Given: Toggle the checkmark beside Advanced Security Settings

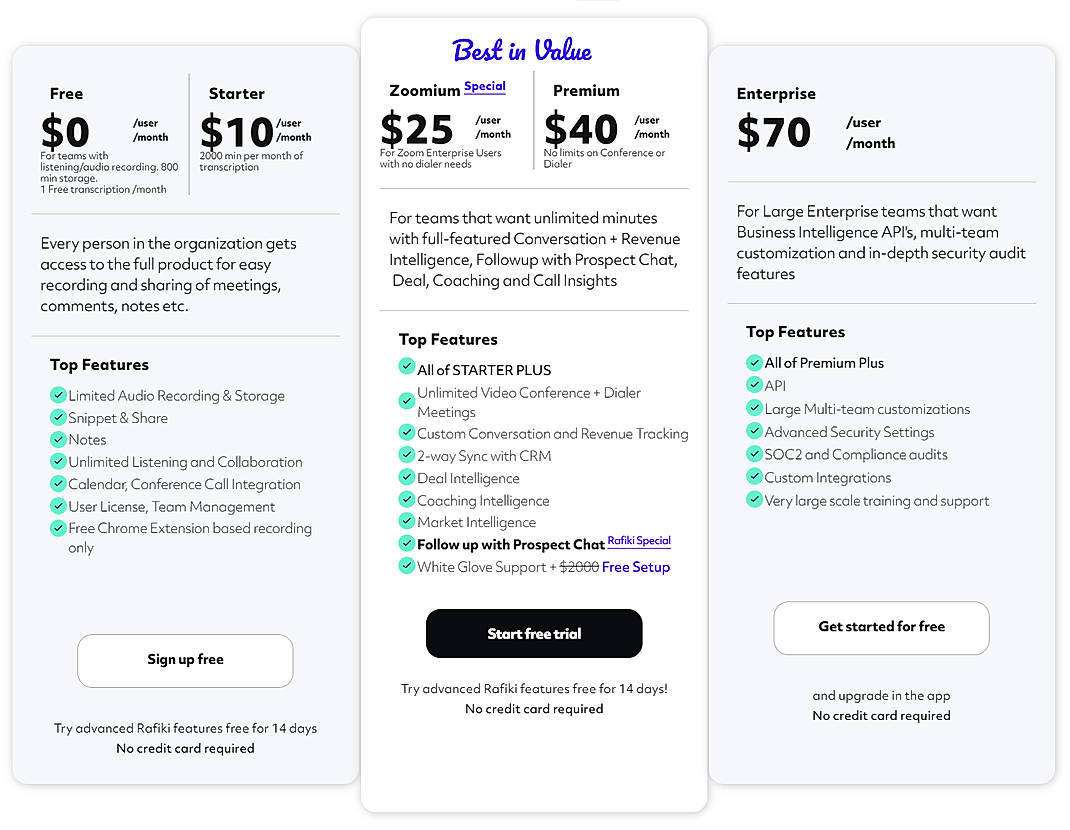Looking at the screenshot, I should (754, 431).
